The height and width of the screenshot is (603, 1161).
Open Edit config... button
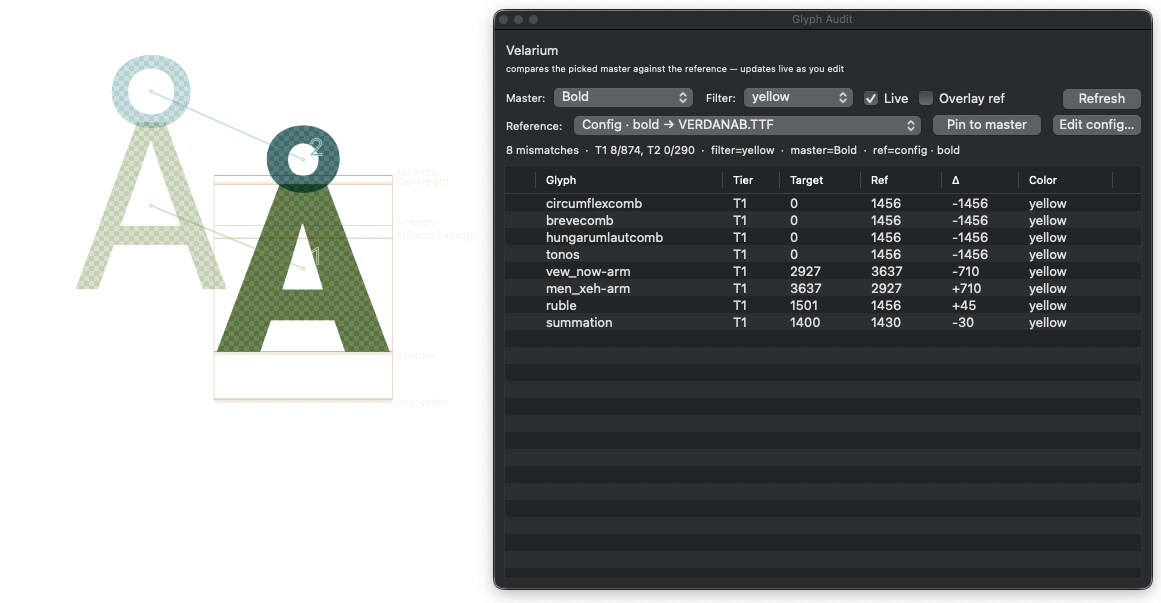click(x=1096, y=124)
